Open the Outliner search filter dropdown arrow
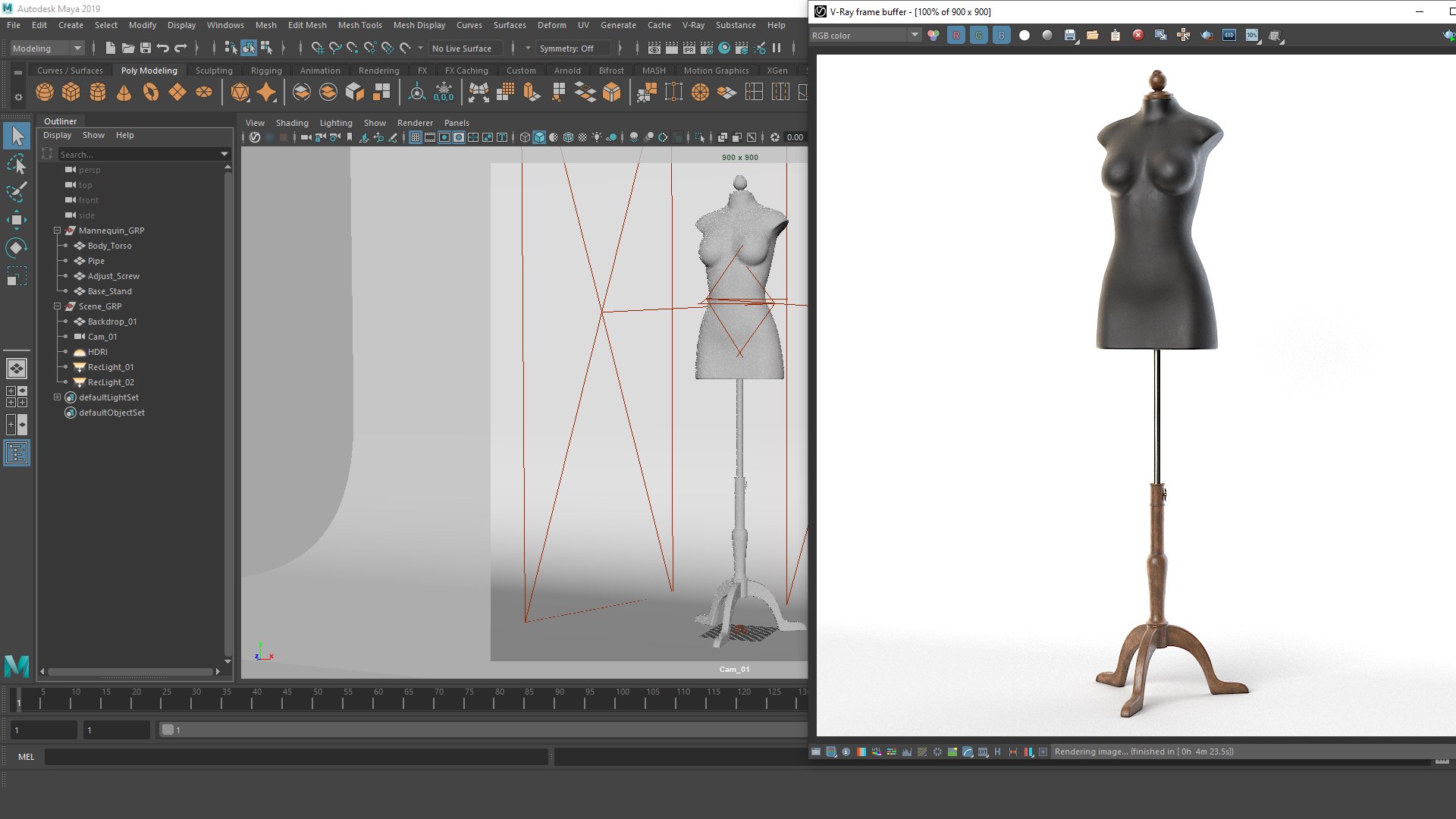 224,154
